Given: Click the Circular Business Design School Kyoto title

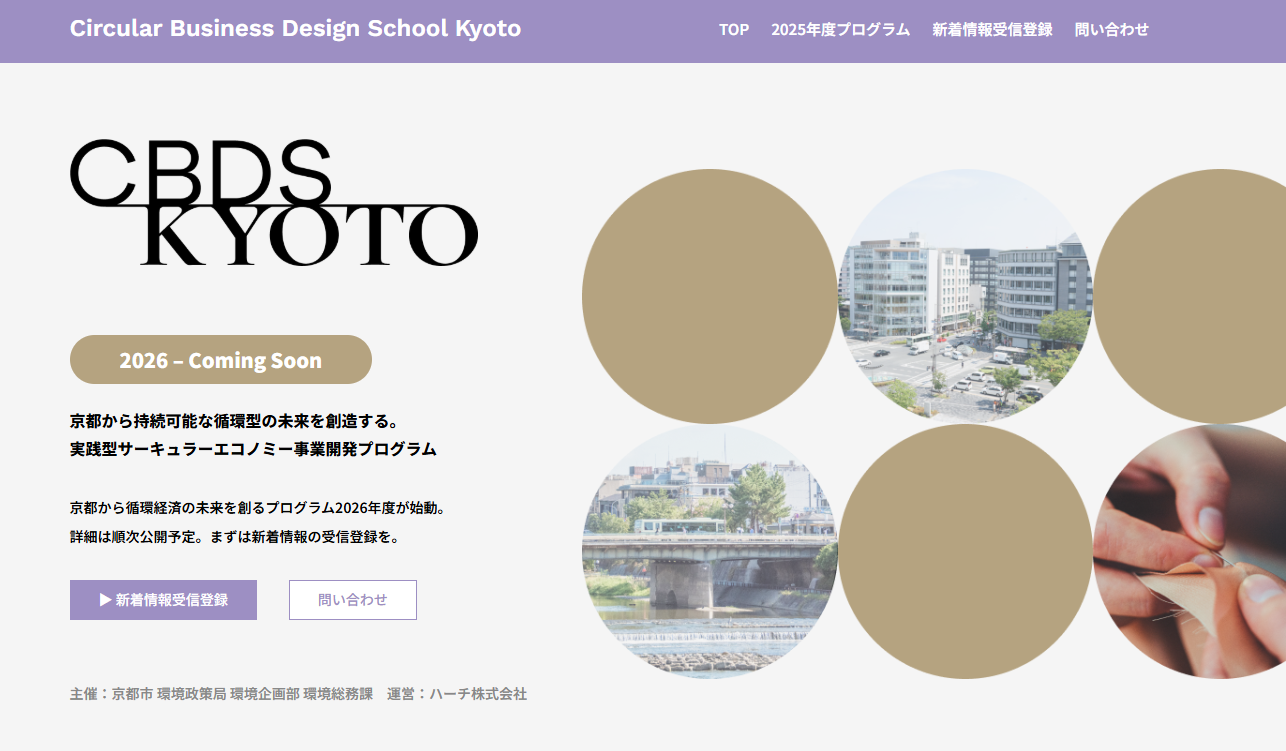Looking at the screenshot, I should point(295,28).
